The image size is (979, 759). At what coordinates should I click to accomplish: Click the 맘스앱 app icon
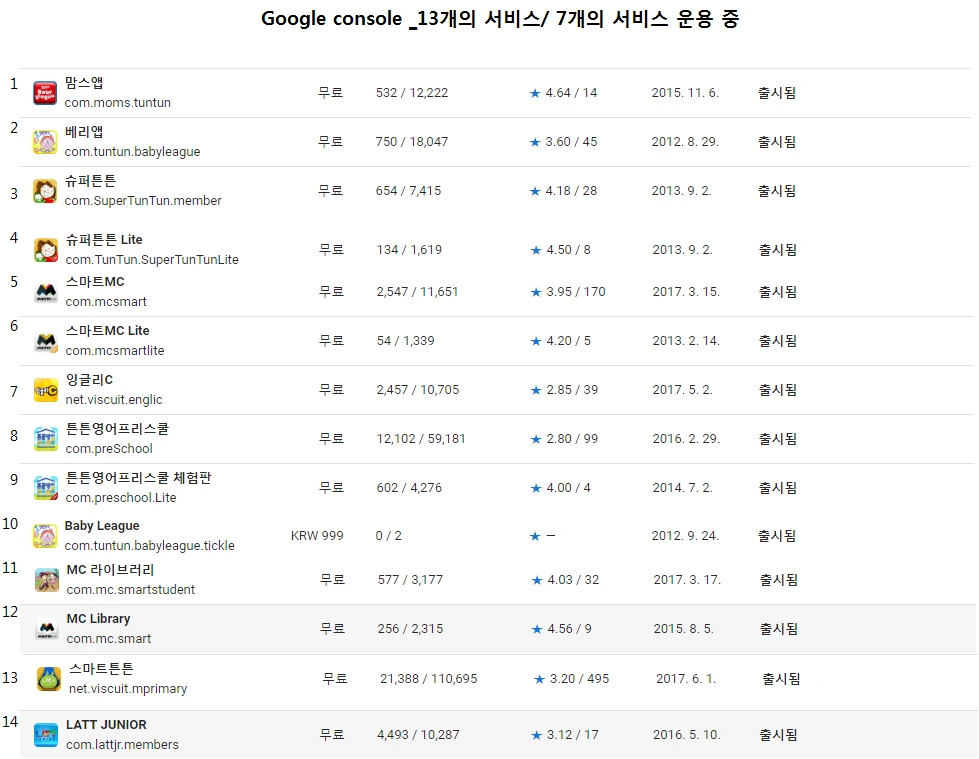coord(45,93)
